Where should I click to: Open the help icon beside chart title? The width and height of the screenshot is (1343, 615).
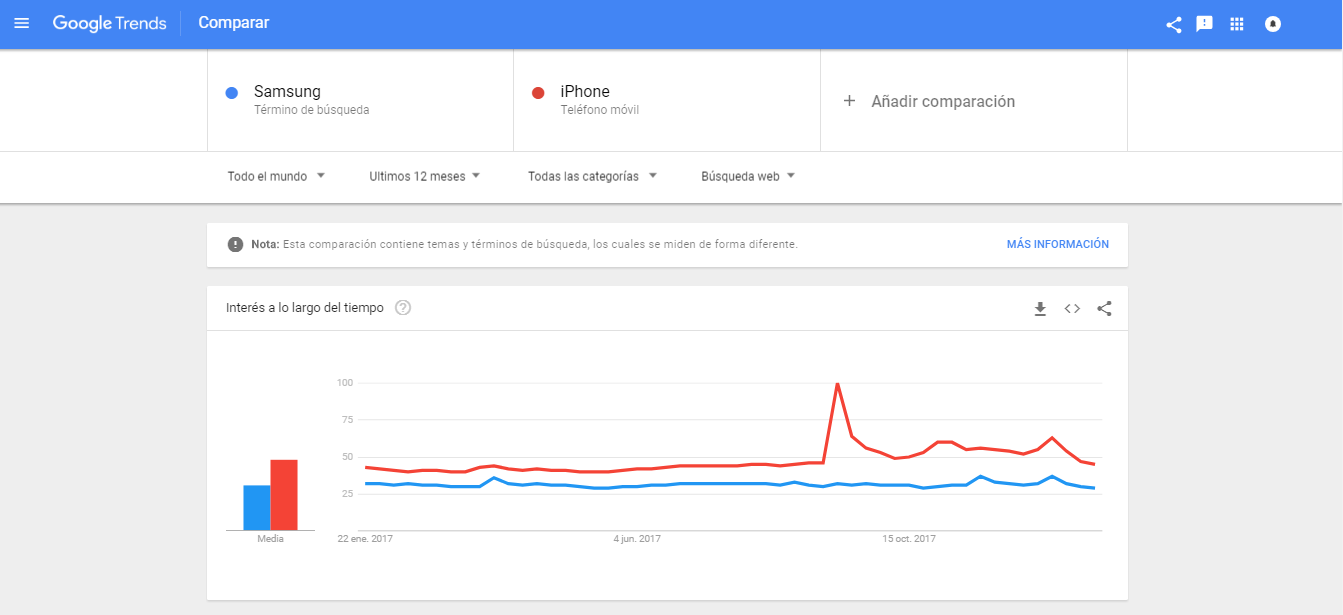tap(403, 308)
